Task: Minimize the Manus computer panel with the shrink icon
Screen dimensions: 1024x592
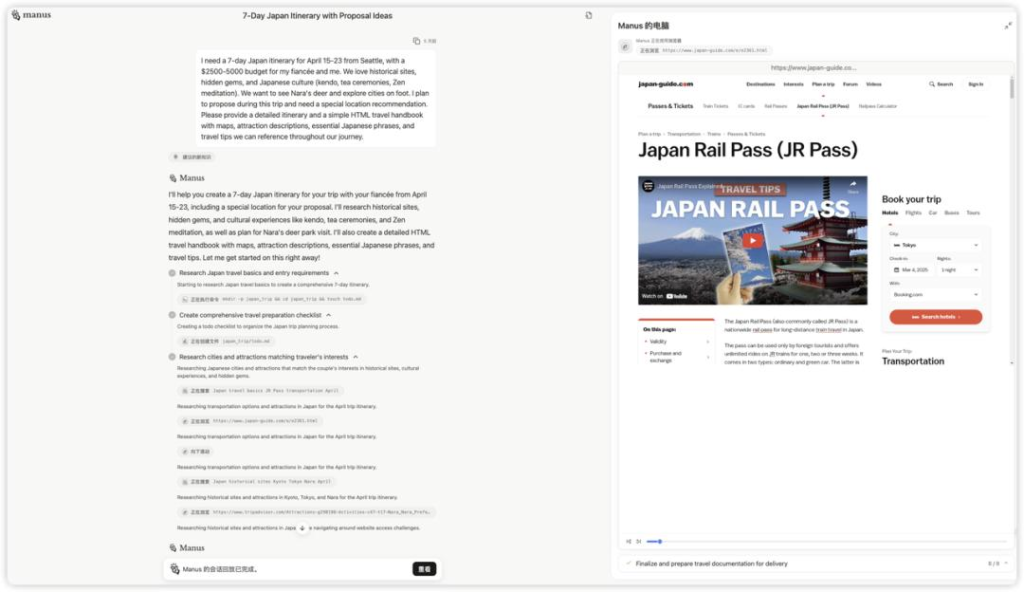Action: coord(1007,25)
